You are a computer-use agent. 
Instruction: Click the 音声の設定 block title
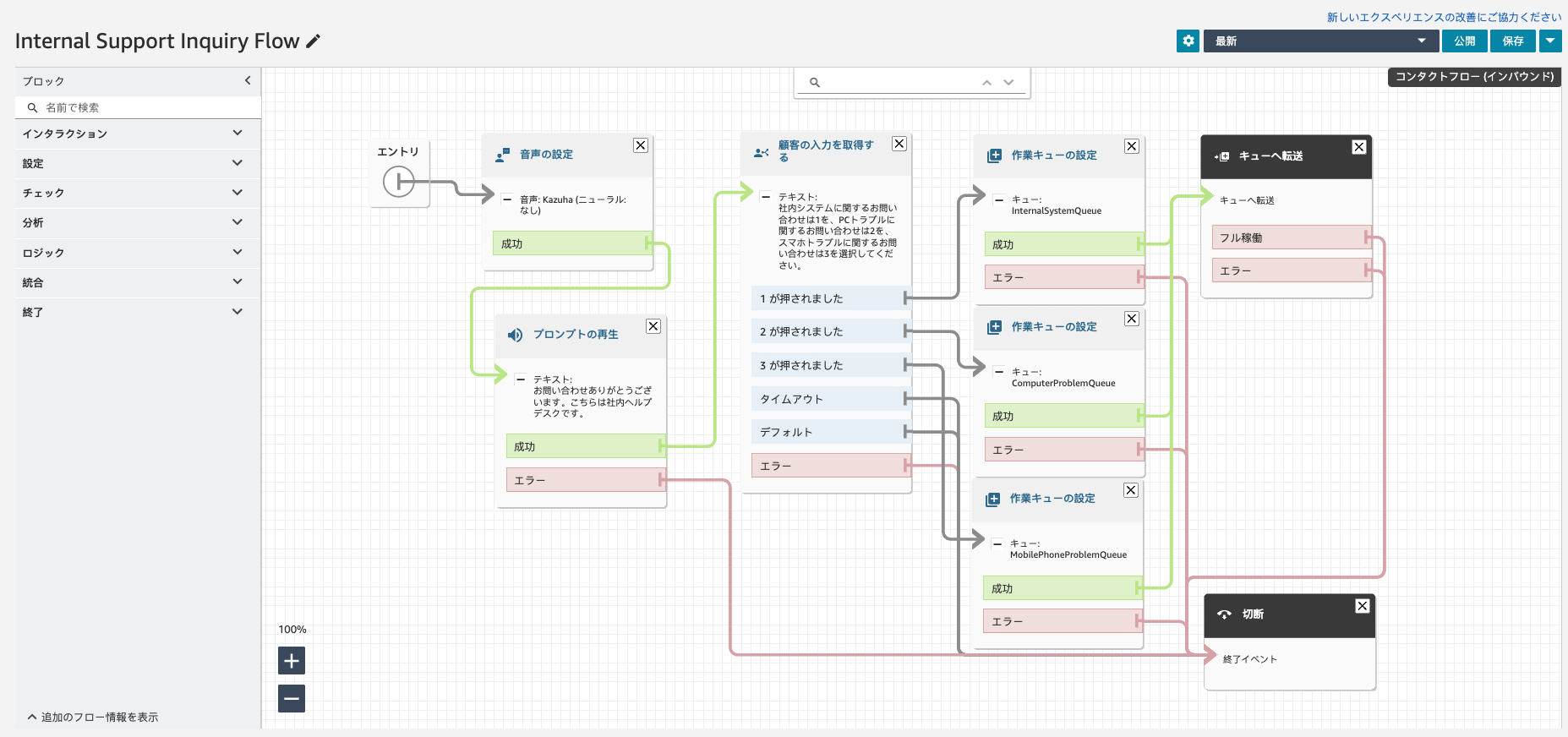pyautogui.click(x=546, y=155)
